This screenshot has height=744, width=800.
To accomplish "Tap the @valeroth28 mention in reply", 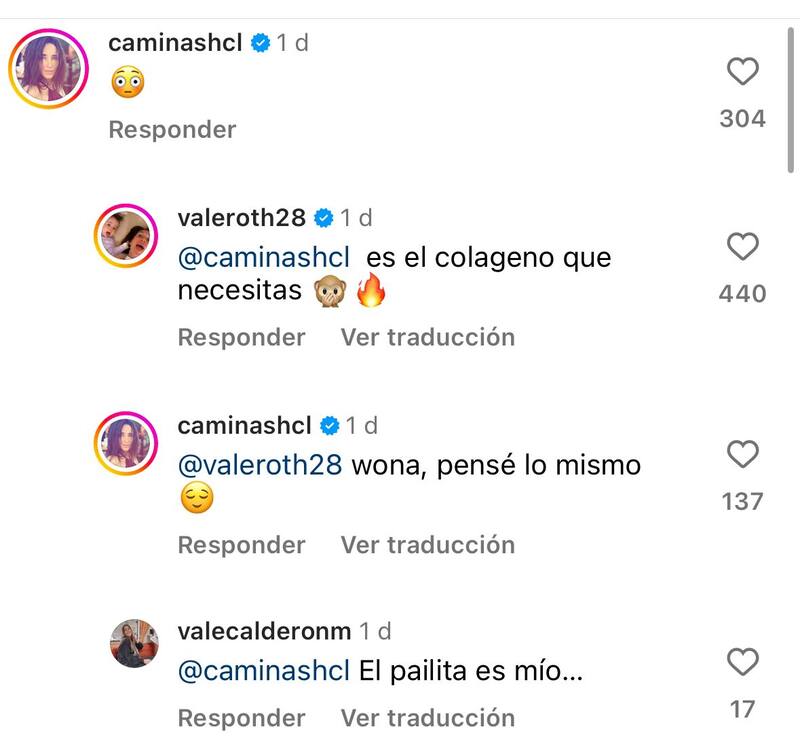I will pos(260,466).
